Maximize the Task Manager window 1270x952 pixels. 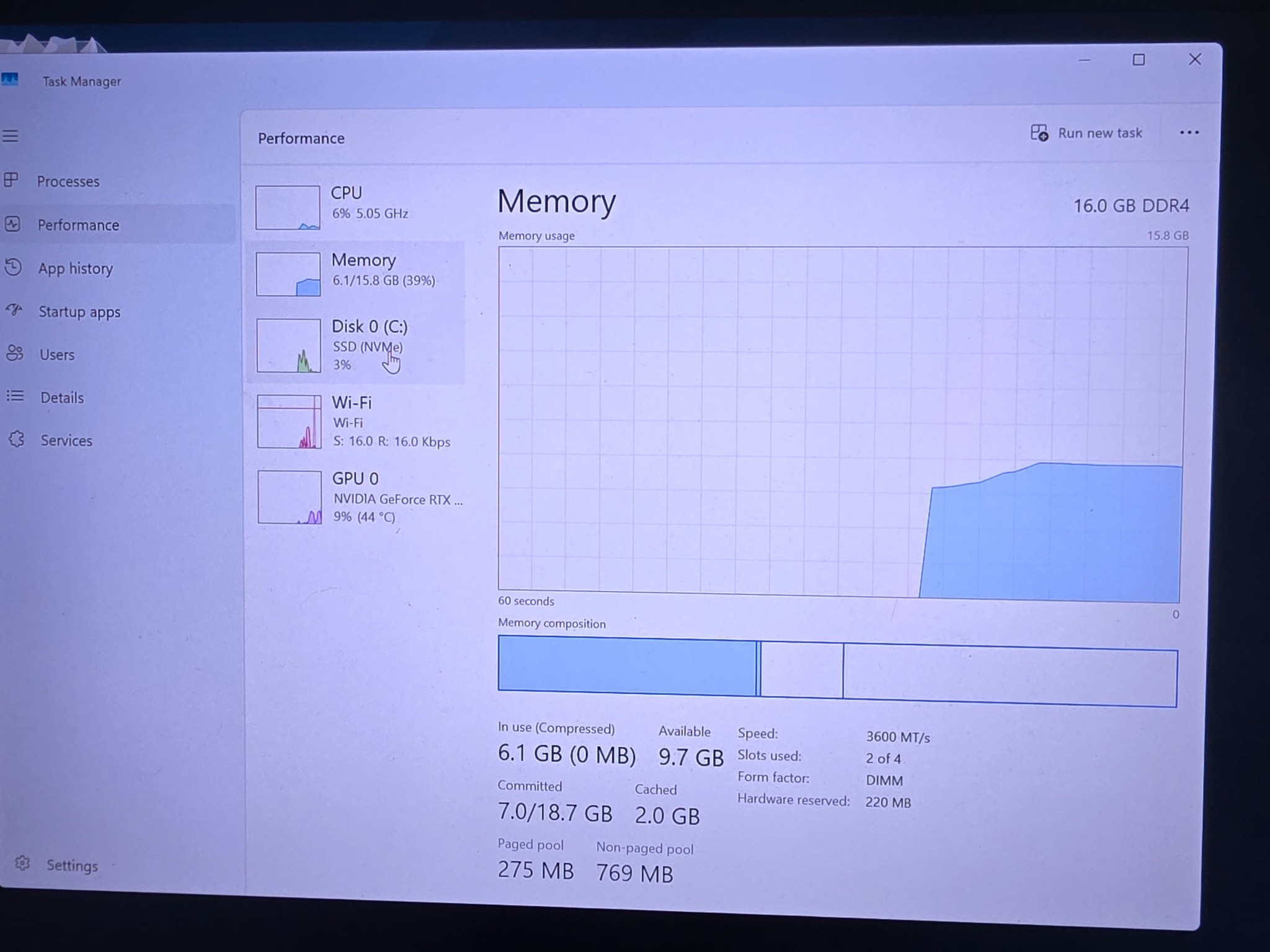[x=1139, y=60]
